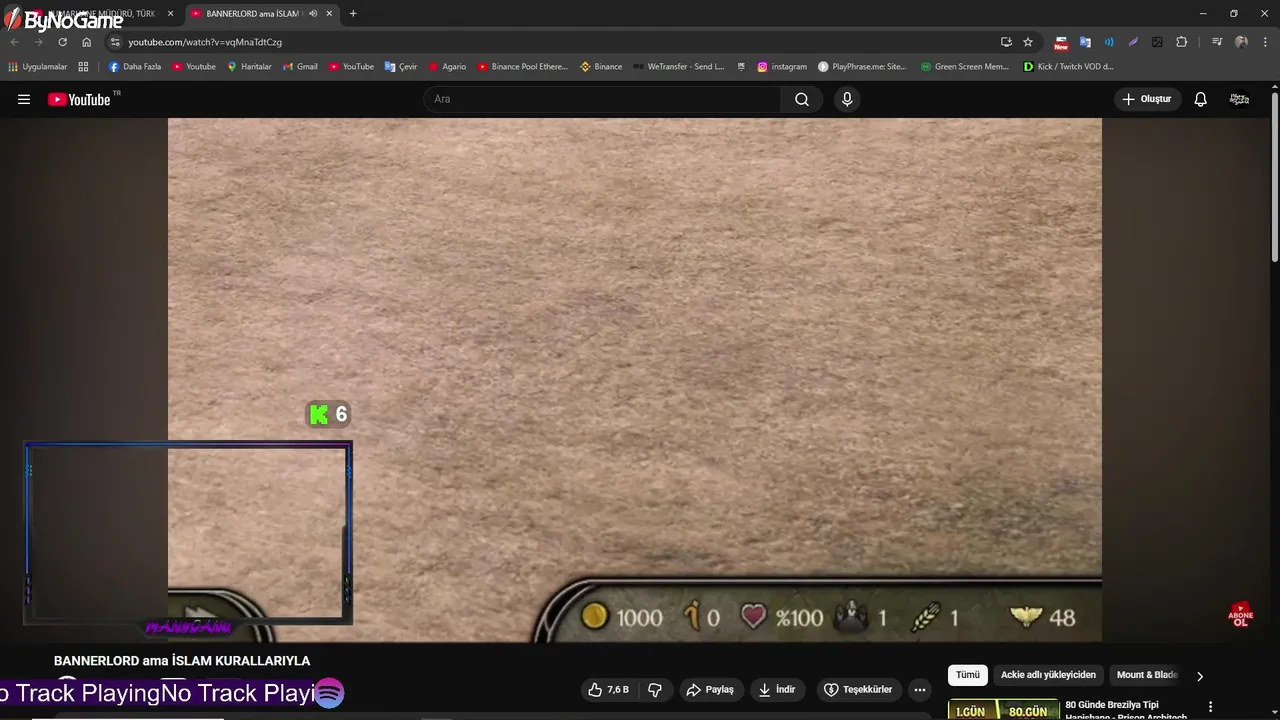Viewport: 1280px width, 720px height.
Task: Click the Kick K viewer badge
Action: click(328, 414)
